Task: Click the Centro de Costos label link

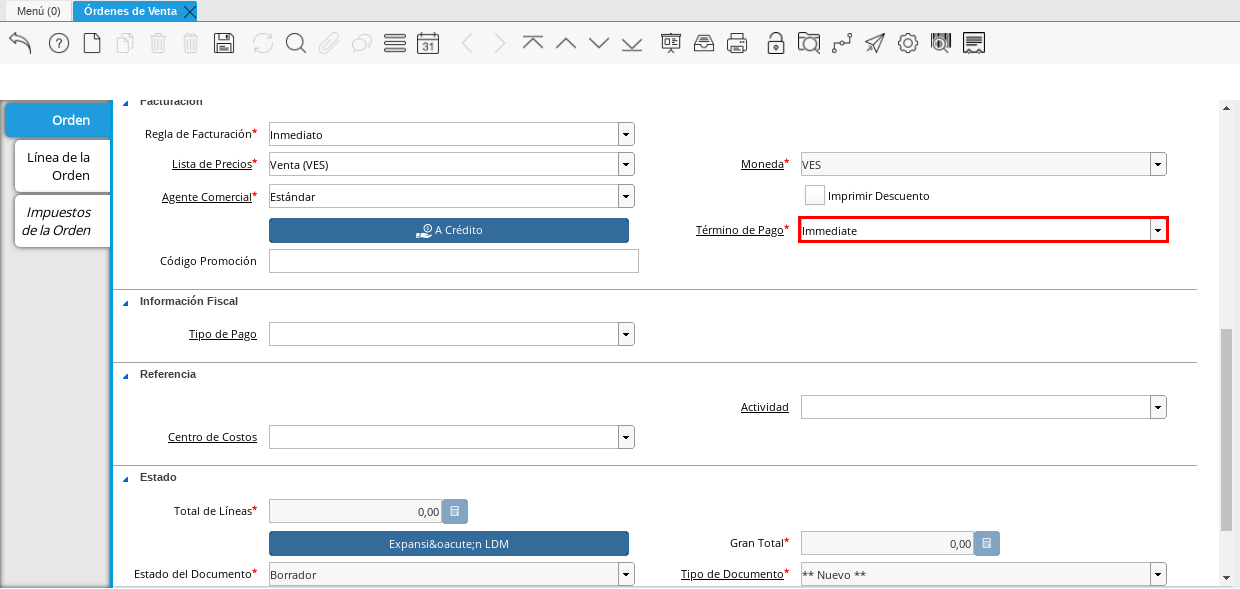Action: [x=212, y=437]
